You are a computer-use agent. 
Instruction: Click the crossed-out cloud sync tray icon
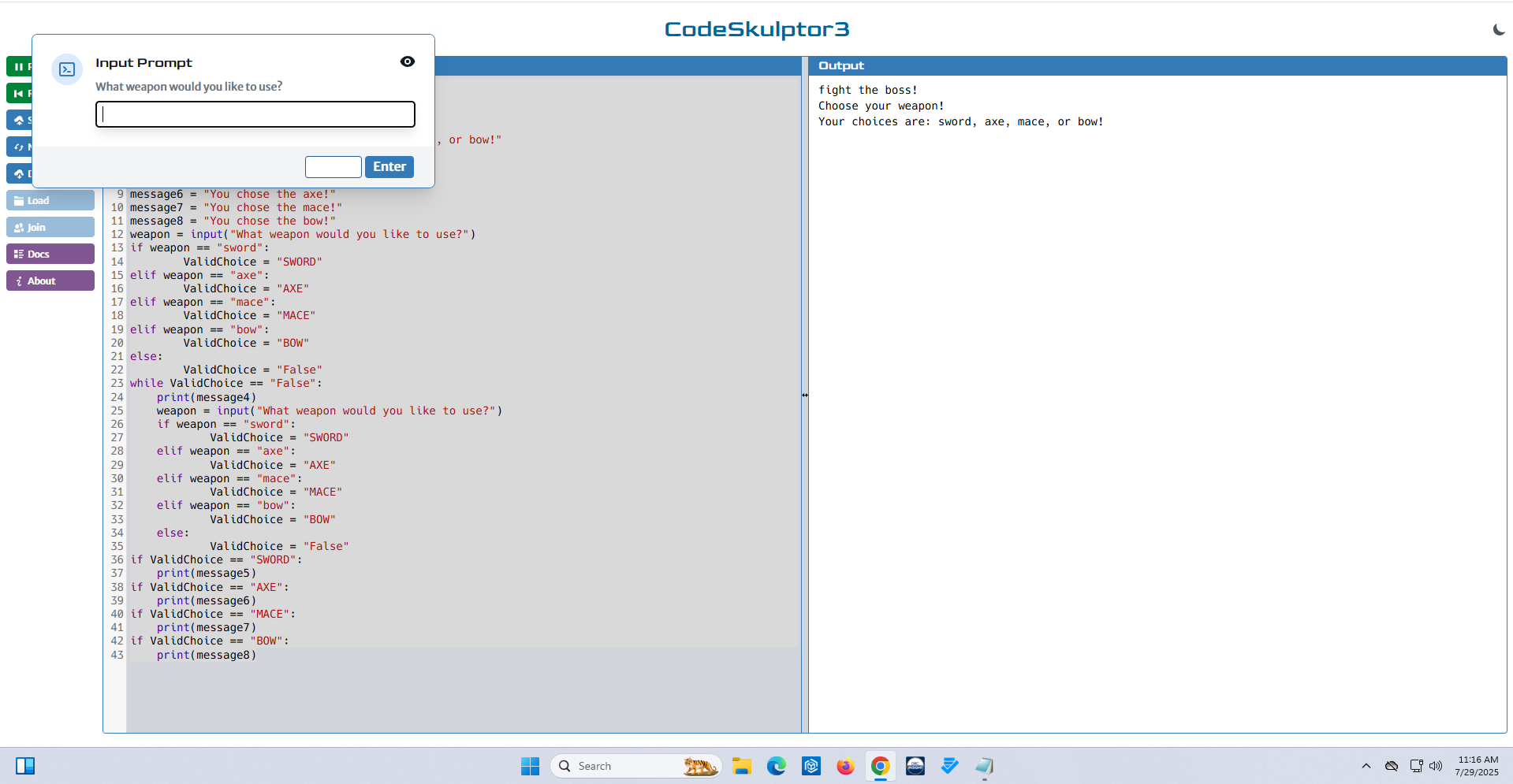pos(1392,766)
